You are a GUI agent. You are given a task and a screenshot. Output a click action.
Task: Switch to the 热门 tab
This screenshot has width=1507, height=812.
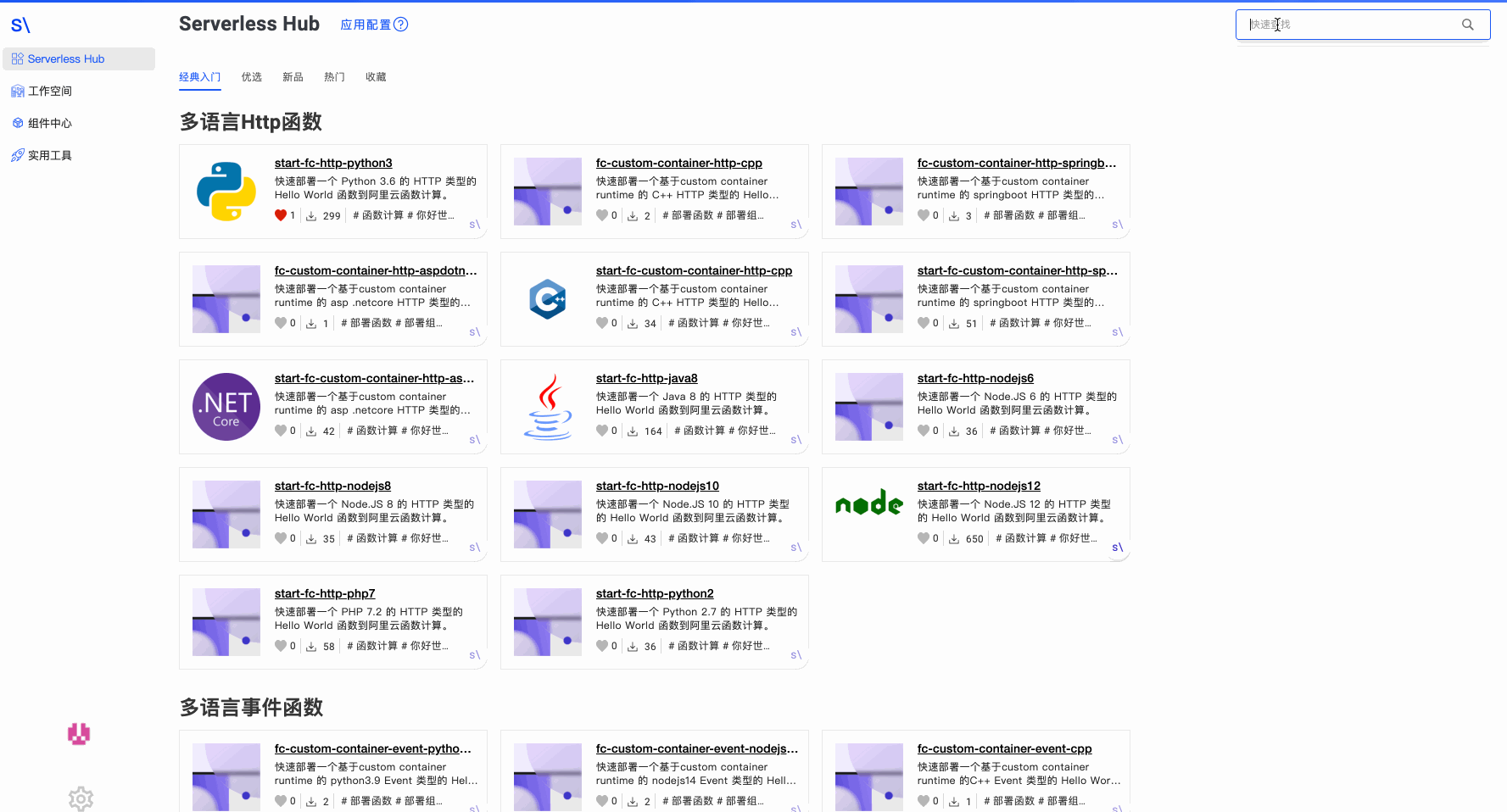click(x=333, y=76)
